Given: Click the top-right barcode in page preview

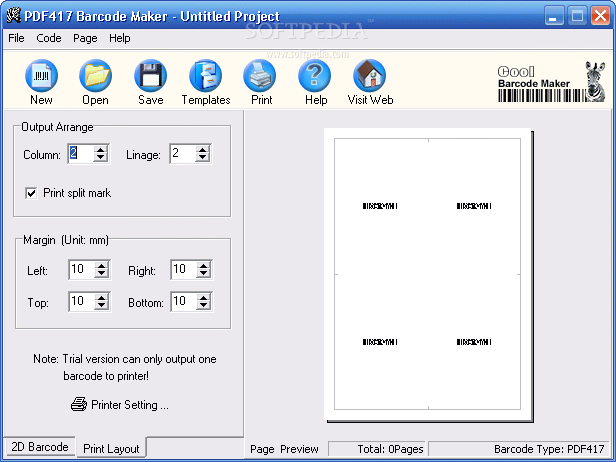Looking at the screenshot, I should [474, 206].
